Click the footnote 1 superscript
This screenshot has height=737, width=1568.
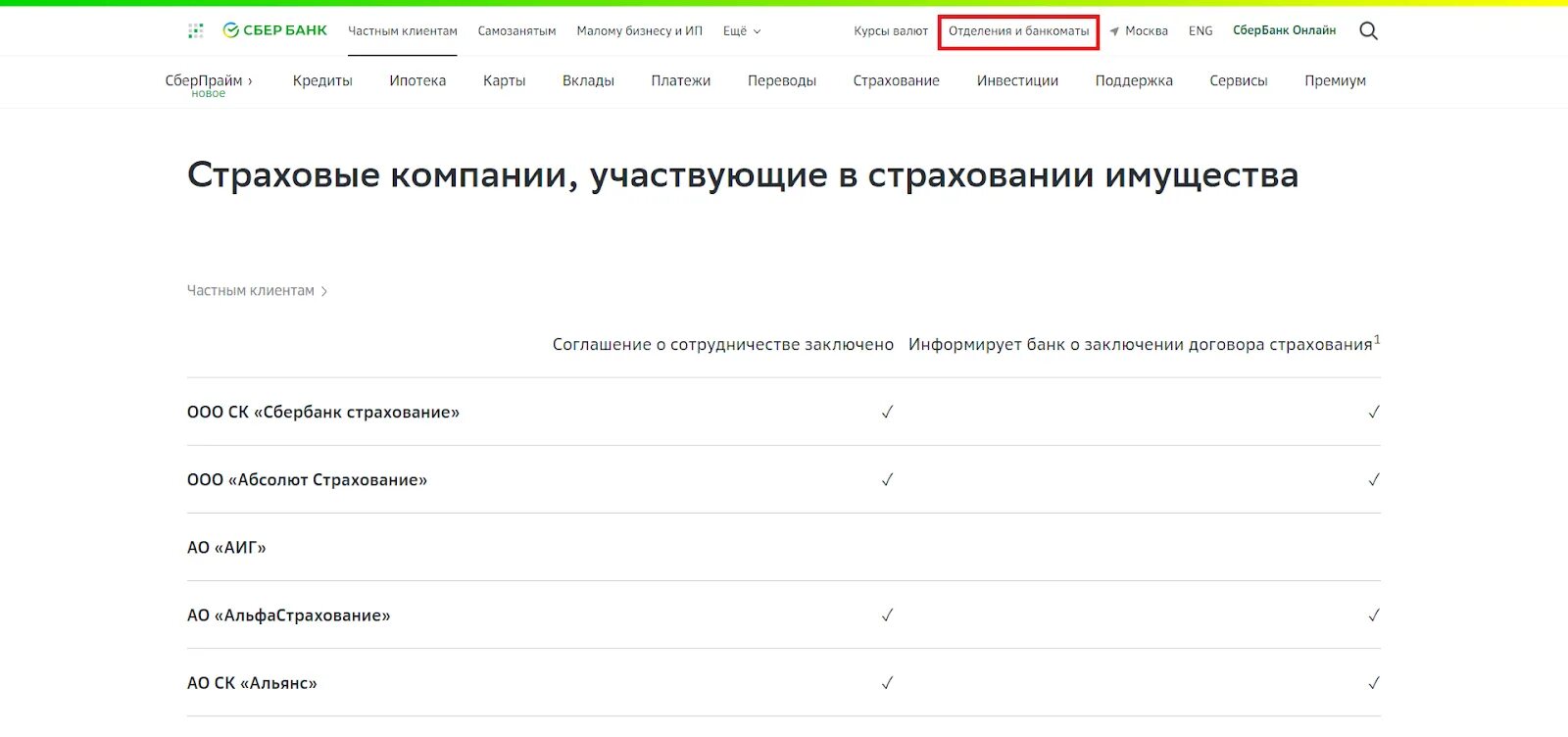[1377, 340]
